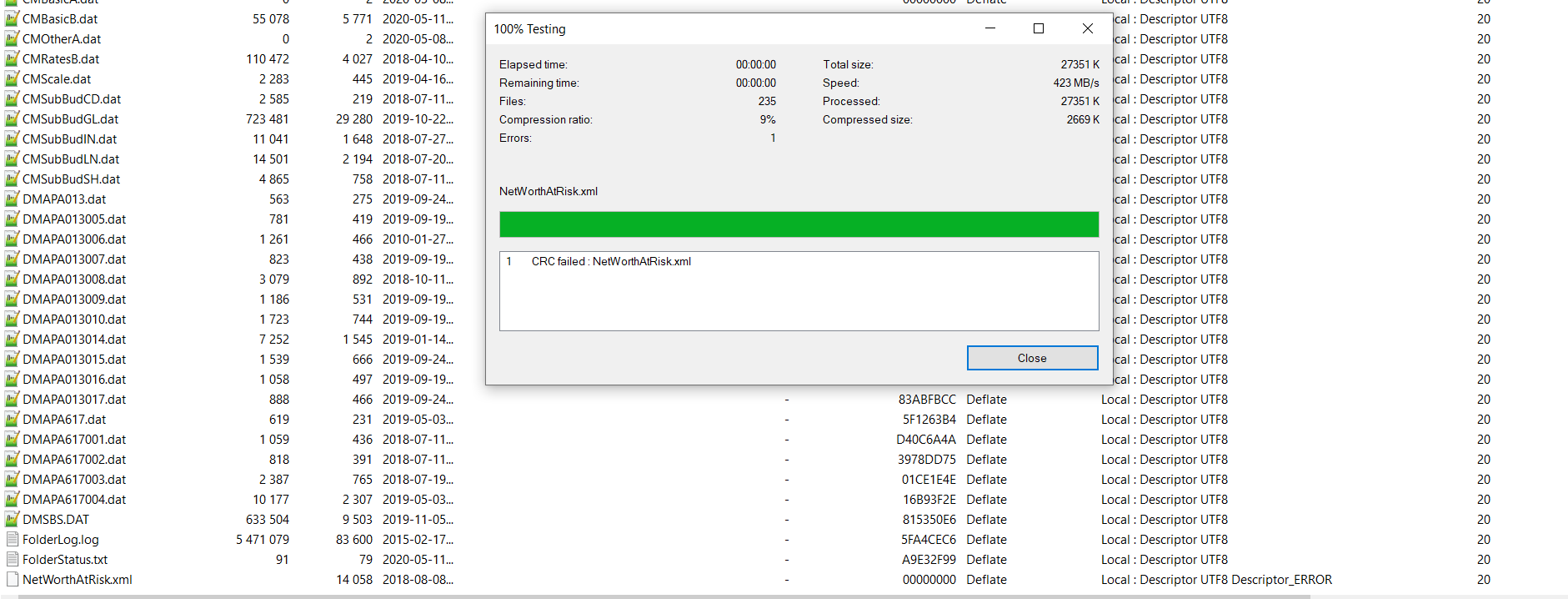Click the DMAPA617.dat file icon
The height and width of the screenshot is (599, 1568).
13,420
